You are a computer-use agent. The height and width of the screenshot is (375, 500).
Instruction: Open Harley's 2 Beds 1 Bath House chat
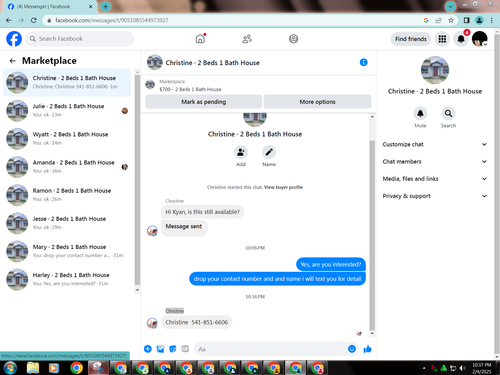(67, 279)
